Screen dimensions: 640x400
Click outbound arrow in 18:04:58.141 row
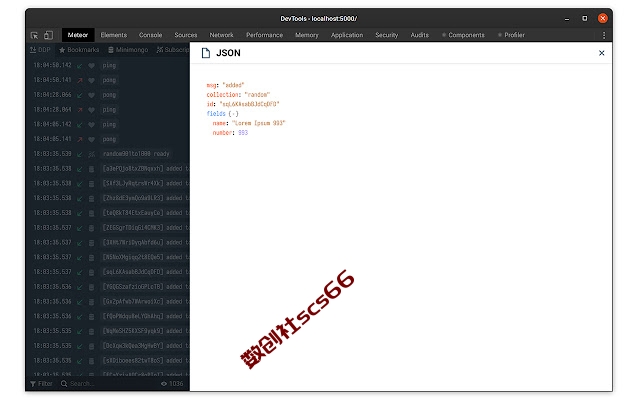[80, 80]
